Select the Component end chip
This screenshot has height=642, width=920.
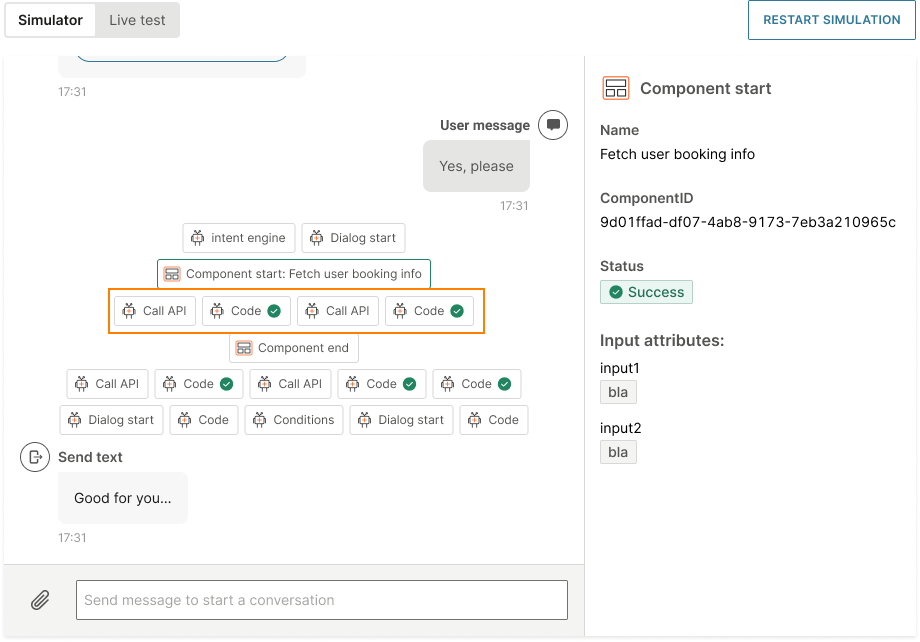tap(294, 348)
